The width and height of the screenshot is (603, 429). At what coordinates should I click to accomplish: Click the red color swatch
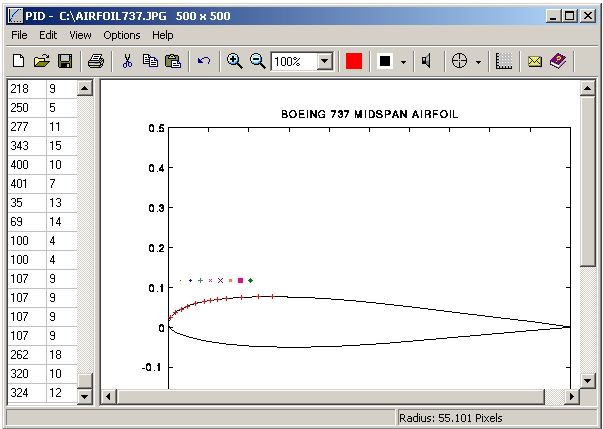pos(354,61)
